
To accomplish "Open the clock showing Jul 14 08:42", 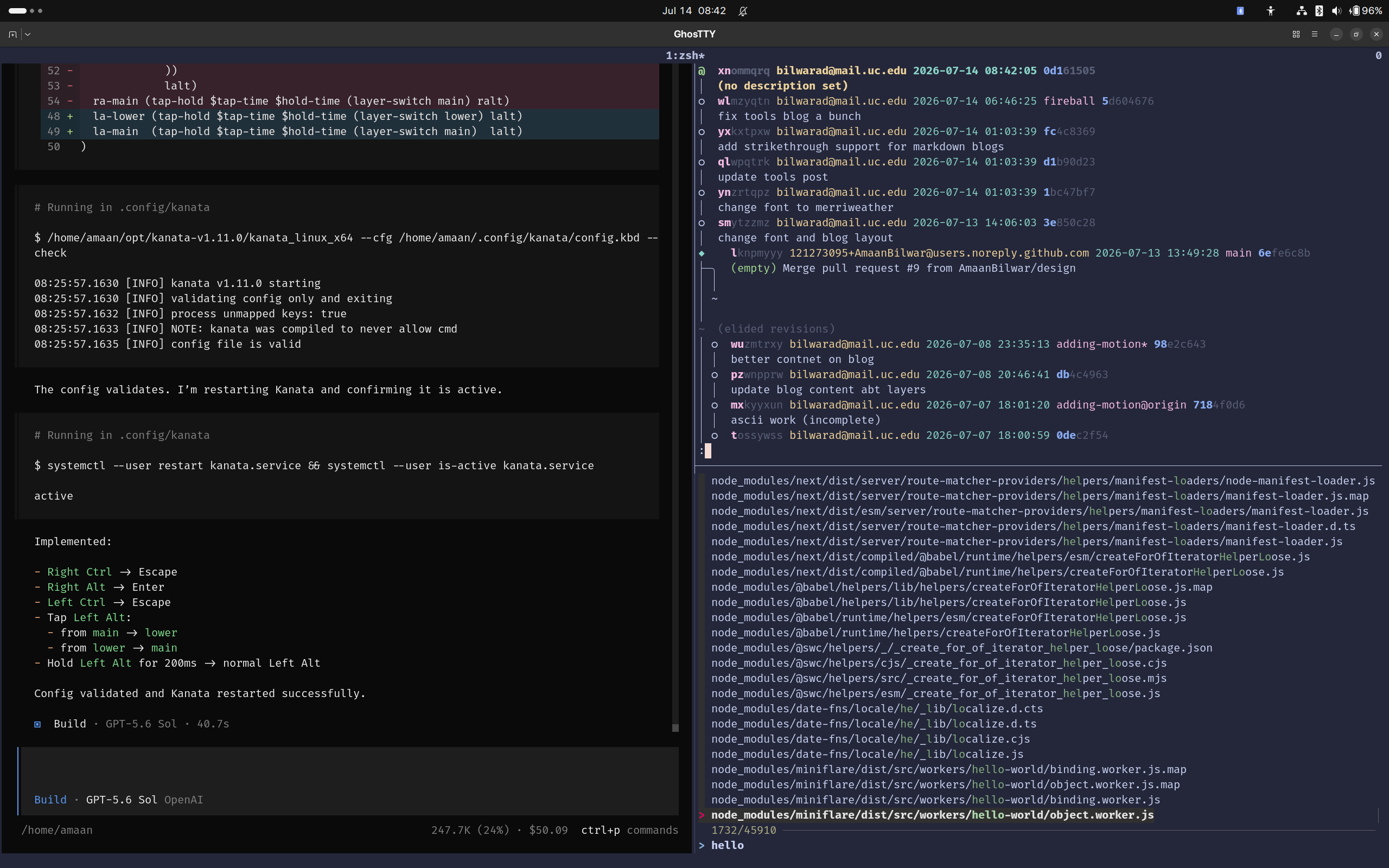I will click(x=694, y=11).
